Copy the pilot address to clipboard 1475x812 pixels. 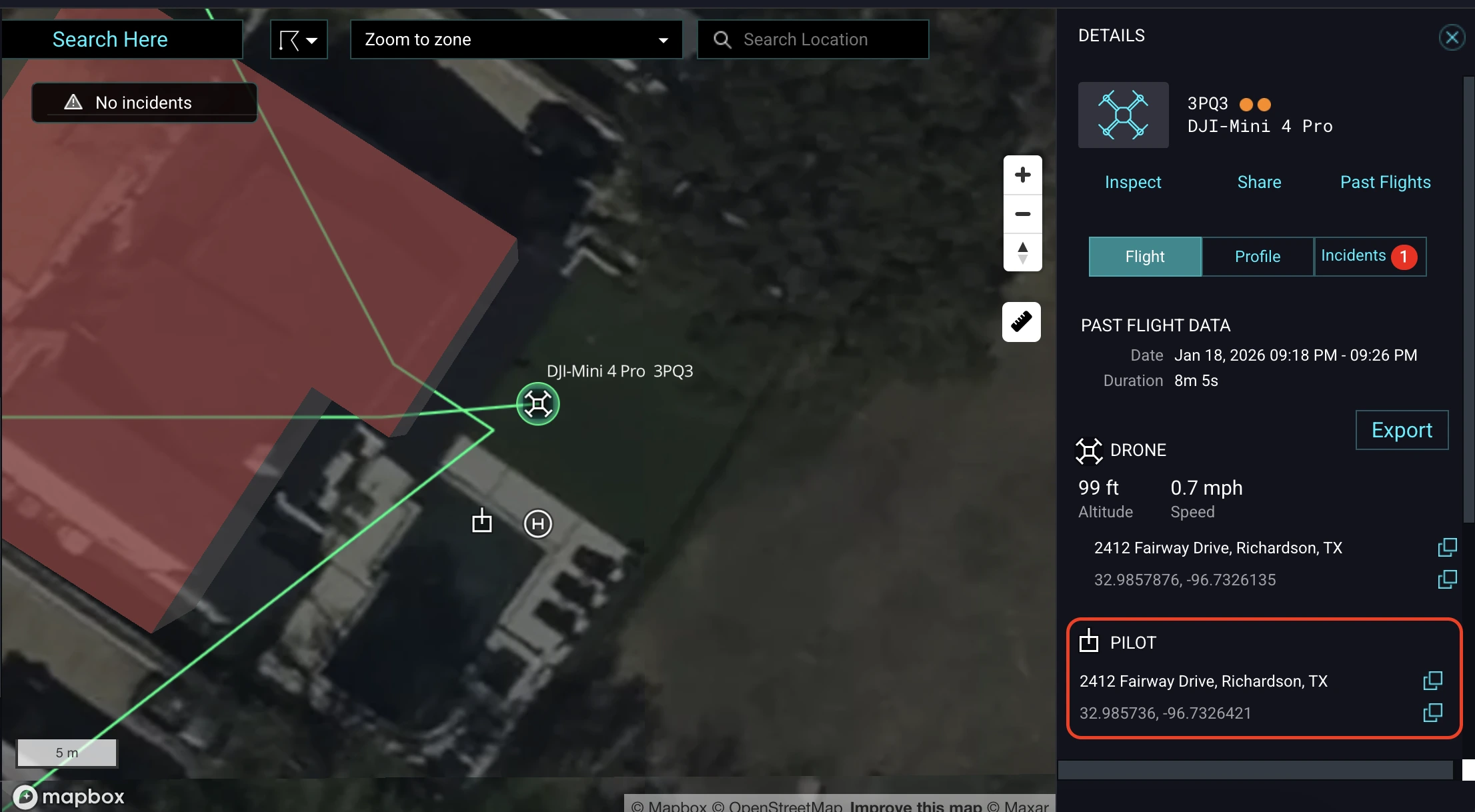click(1432, 681)
